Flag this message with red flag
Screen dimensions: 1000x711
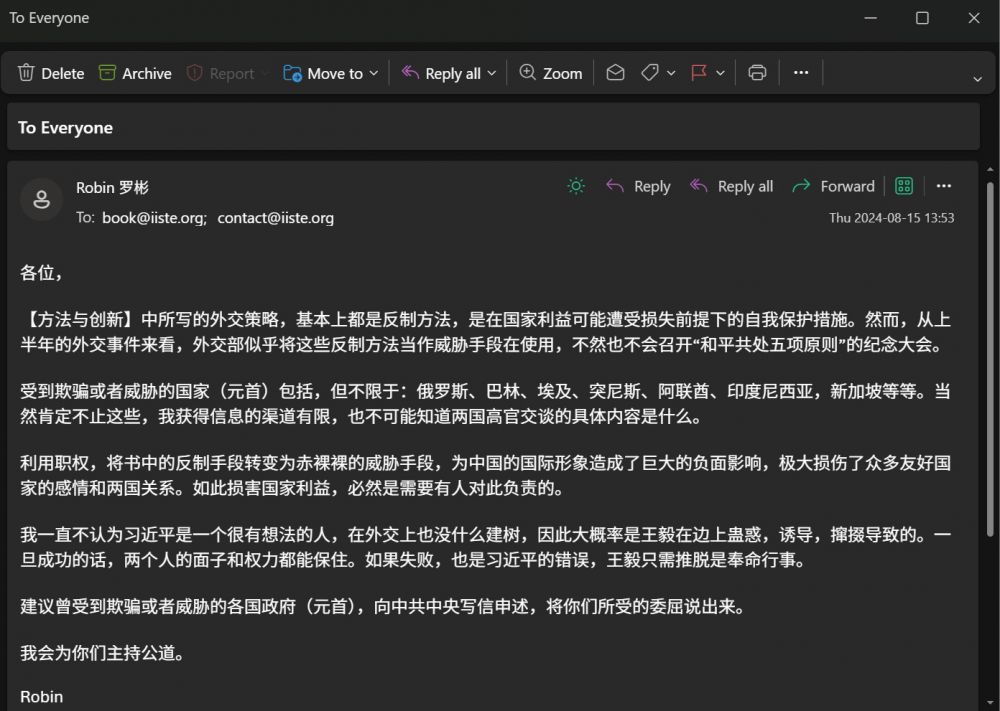click(x=699, y=73)
